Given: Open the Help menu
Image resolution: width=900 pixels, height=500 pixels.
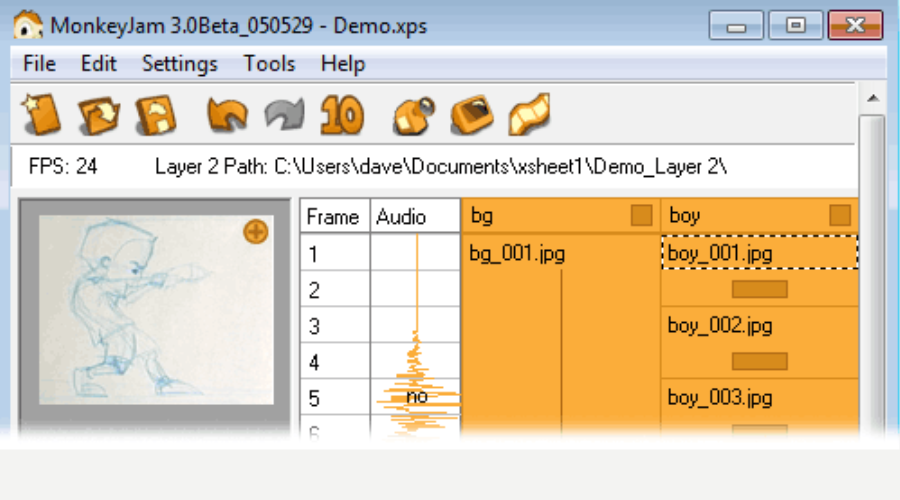Looking at the screenshot, I should point(343,64).
